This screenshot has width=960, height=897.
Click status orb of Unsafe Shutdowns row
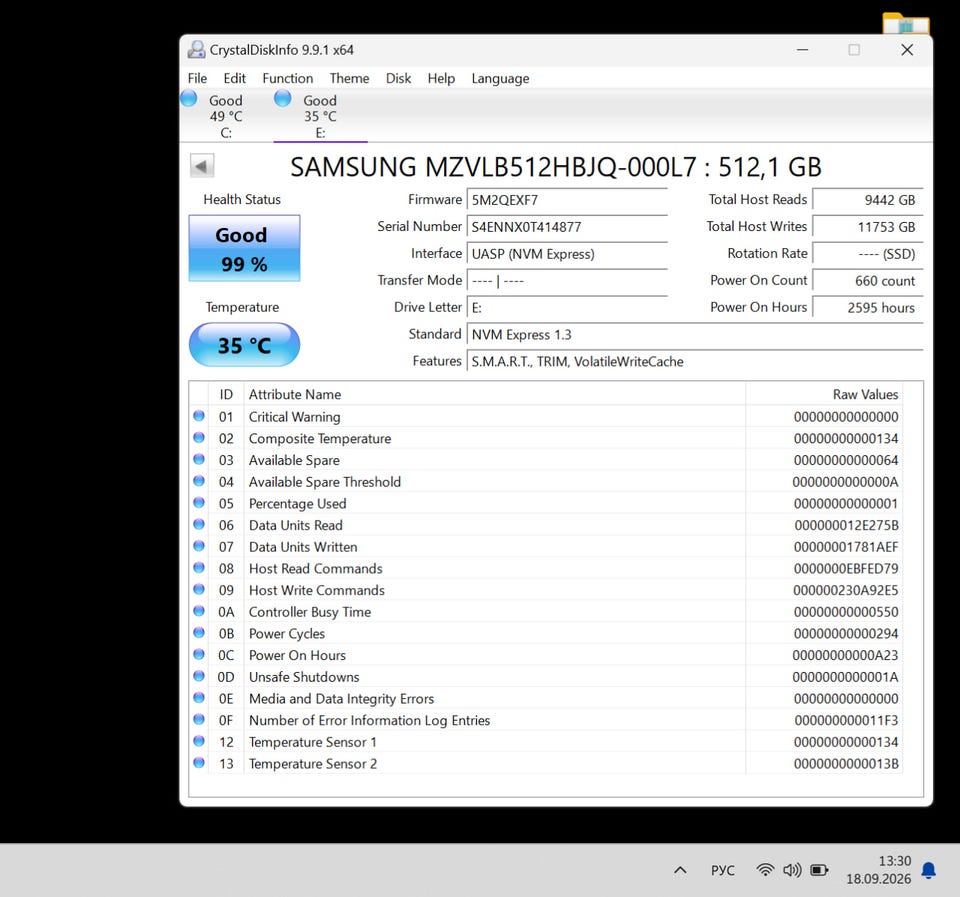pyautogui.click(x=199, y=676)
